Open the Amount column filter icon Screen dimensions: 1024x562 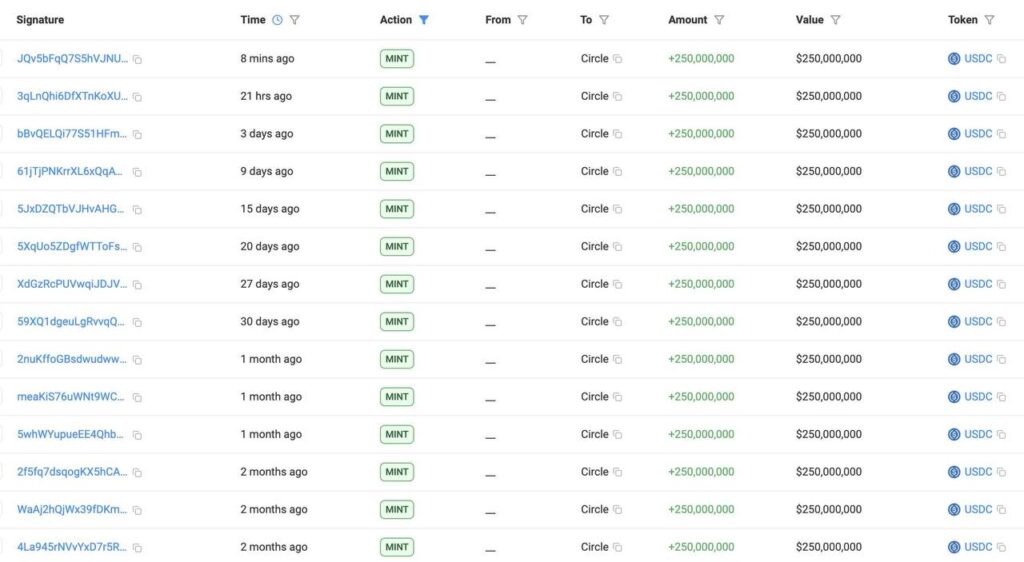pyautogui.click(x=720, y=20)
